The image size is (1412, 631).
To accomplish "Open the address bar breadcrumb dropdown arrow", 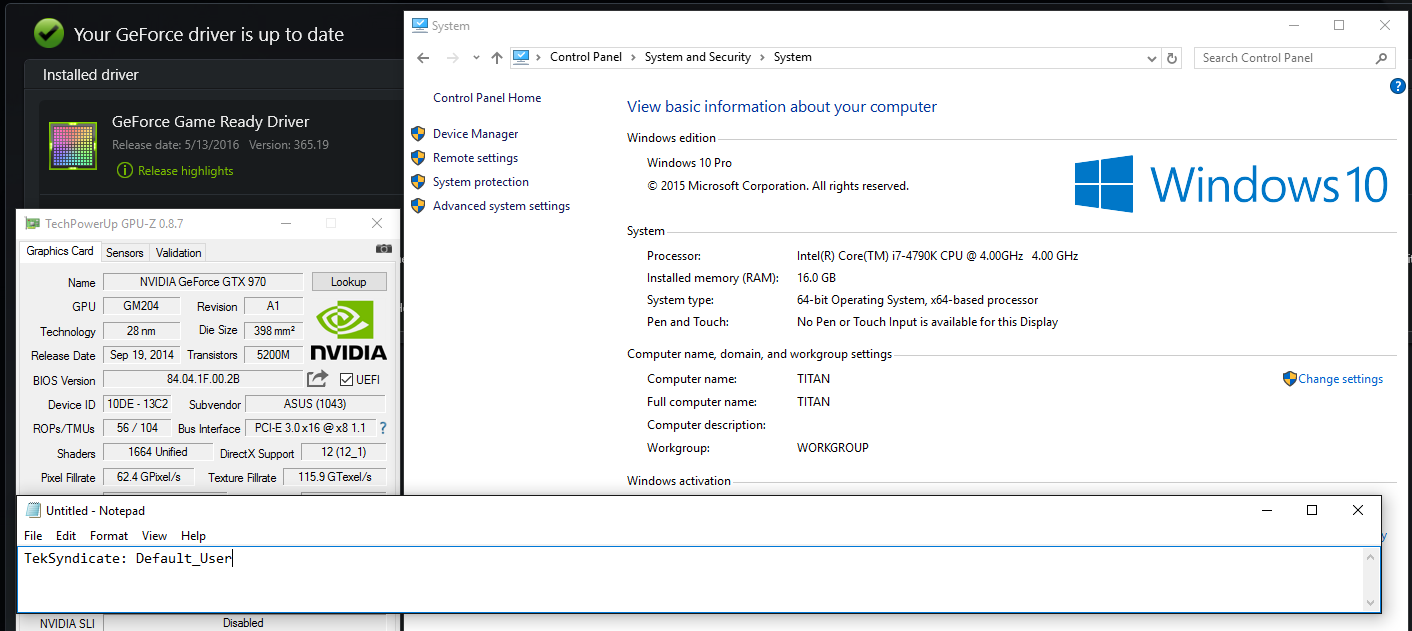I will [x=1151, y=57].
